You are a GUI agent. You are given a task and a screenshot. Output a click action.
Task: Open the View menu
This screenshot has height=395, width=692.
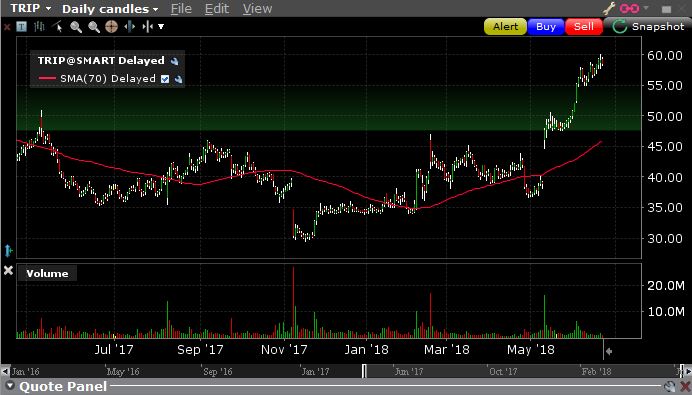(x=257, y=9)
